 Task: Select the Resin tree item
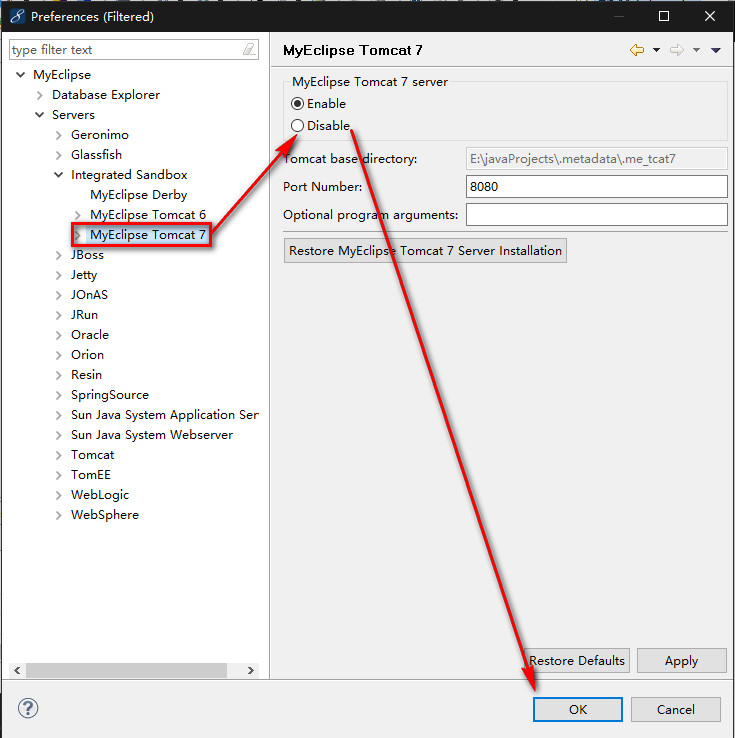point(86,375)
